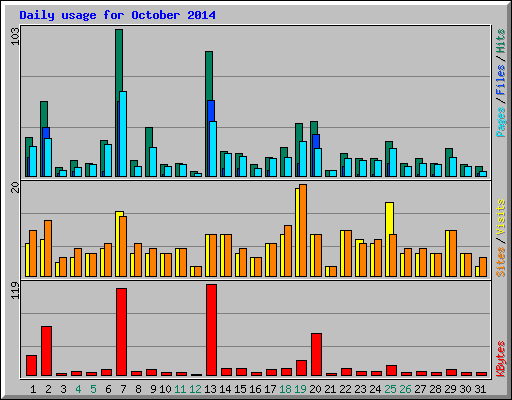Click day "14" on the x-axis
Image resolution: width=512 pixels, height=400 pixels.
point(225,389)
